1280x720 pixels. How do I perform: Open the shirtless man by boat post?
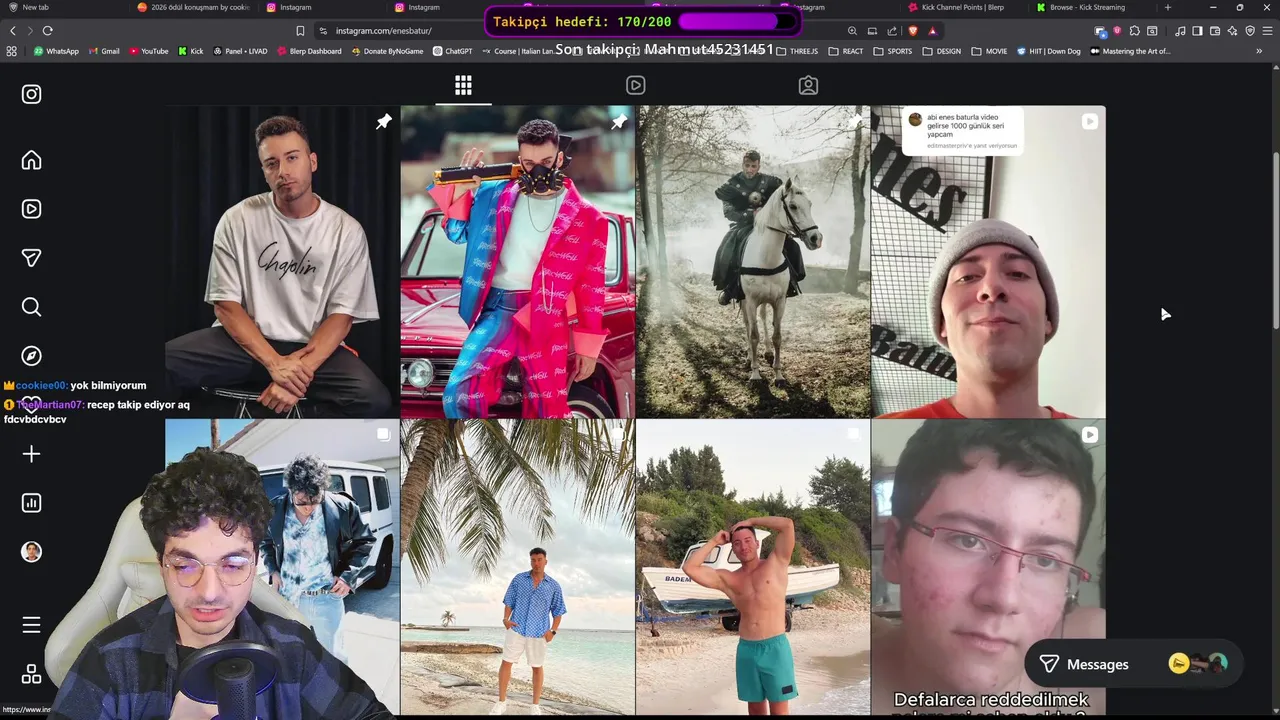point(753,567)
